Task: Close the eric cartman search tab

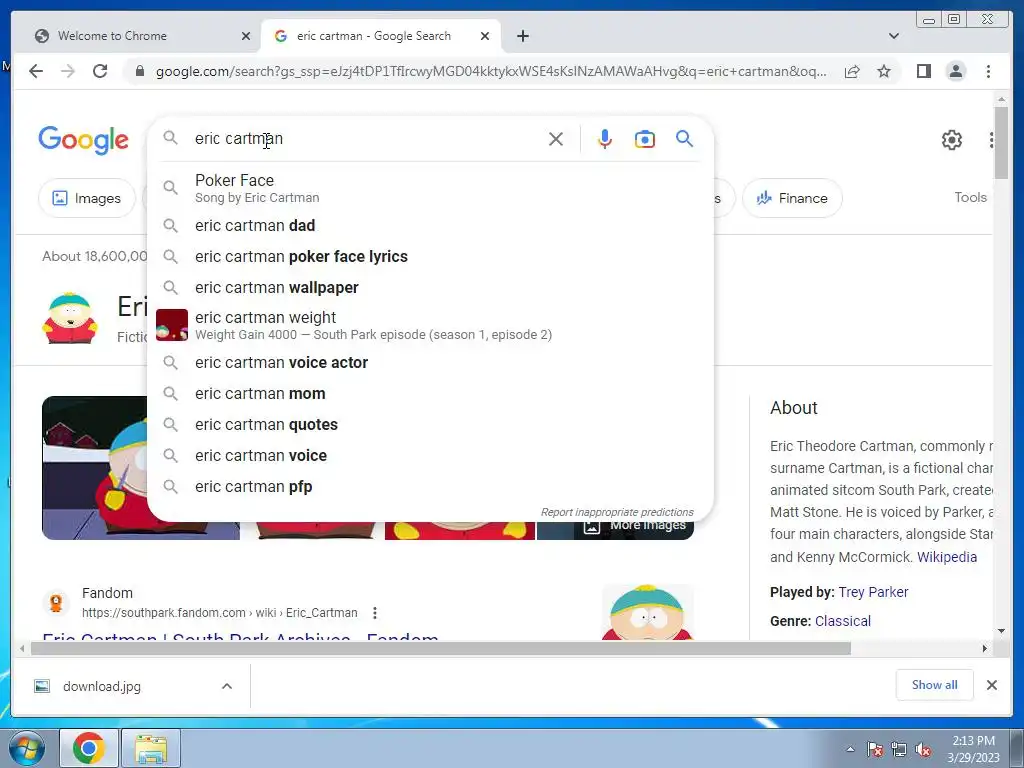Action: click(x=485, y=36)
